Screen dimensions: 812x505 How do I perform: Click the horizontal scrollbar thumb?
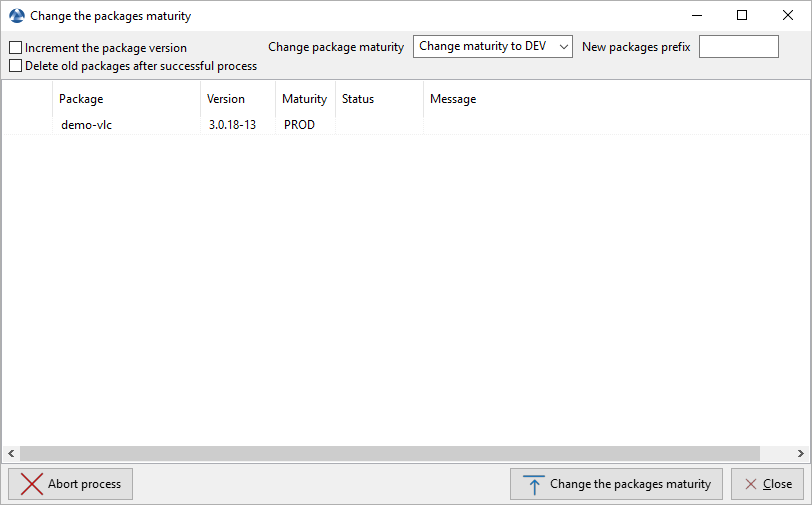pos(390,453)
